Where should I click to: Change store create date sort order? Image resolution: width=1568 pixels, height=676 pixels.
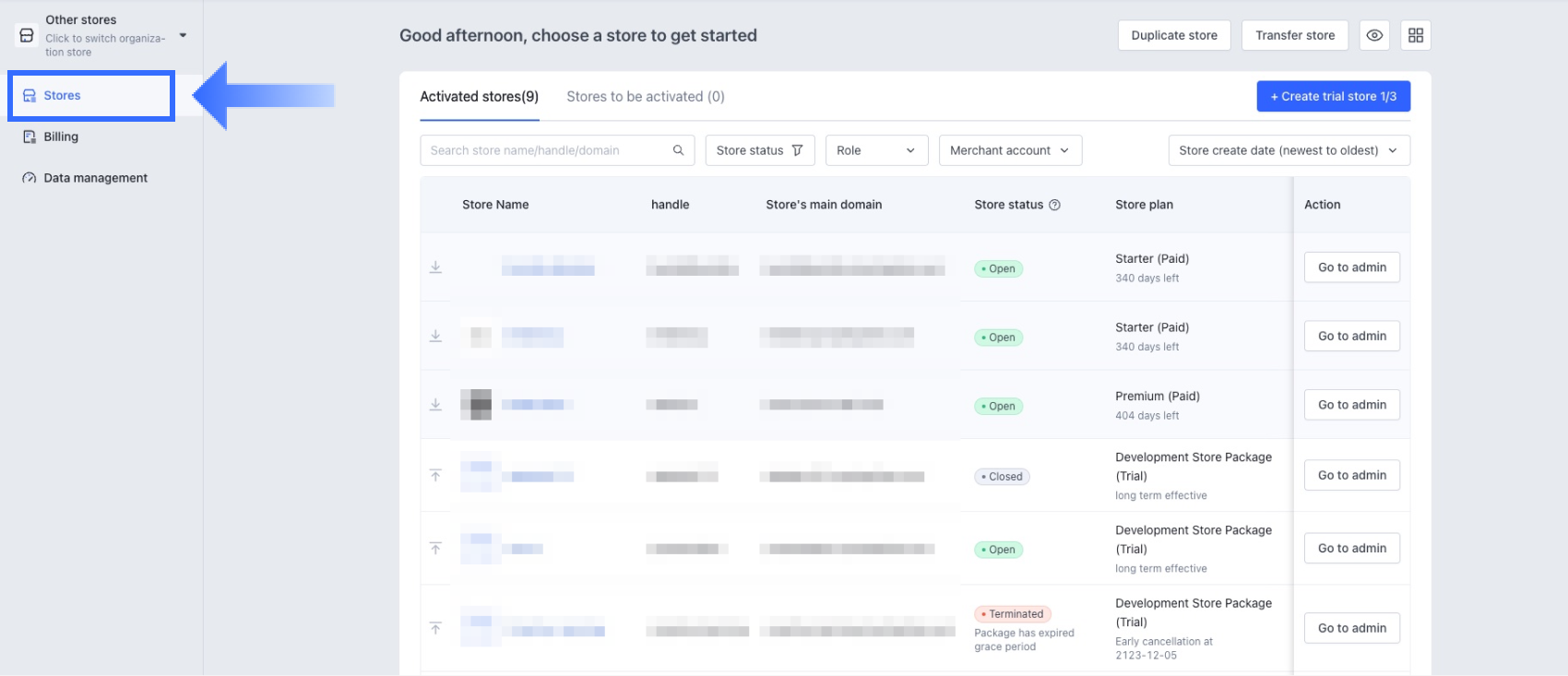[x=1288, y=150]
